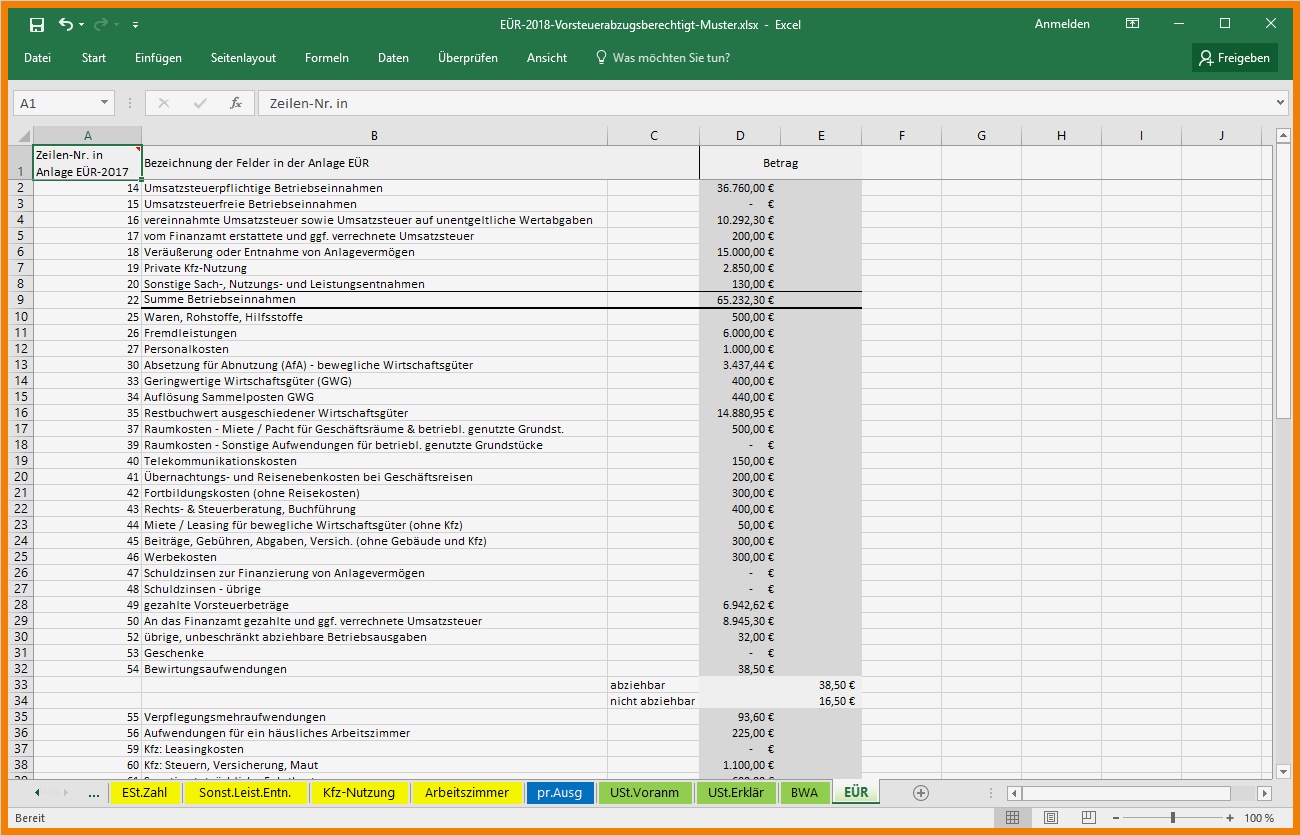Image resolution: width=1301 pixels, height=836 pixels.
Task: Expand the Name Box dropdown
Action: [105, 103]
